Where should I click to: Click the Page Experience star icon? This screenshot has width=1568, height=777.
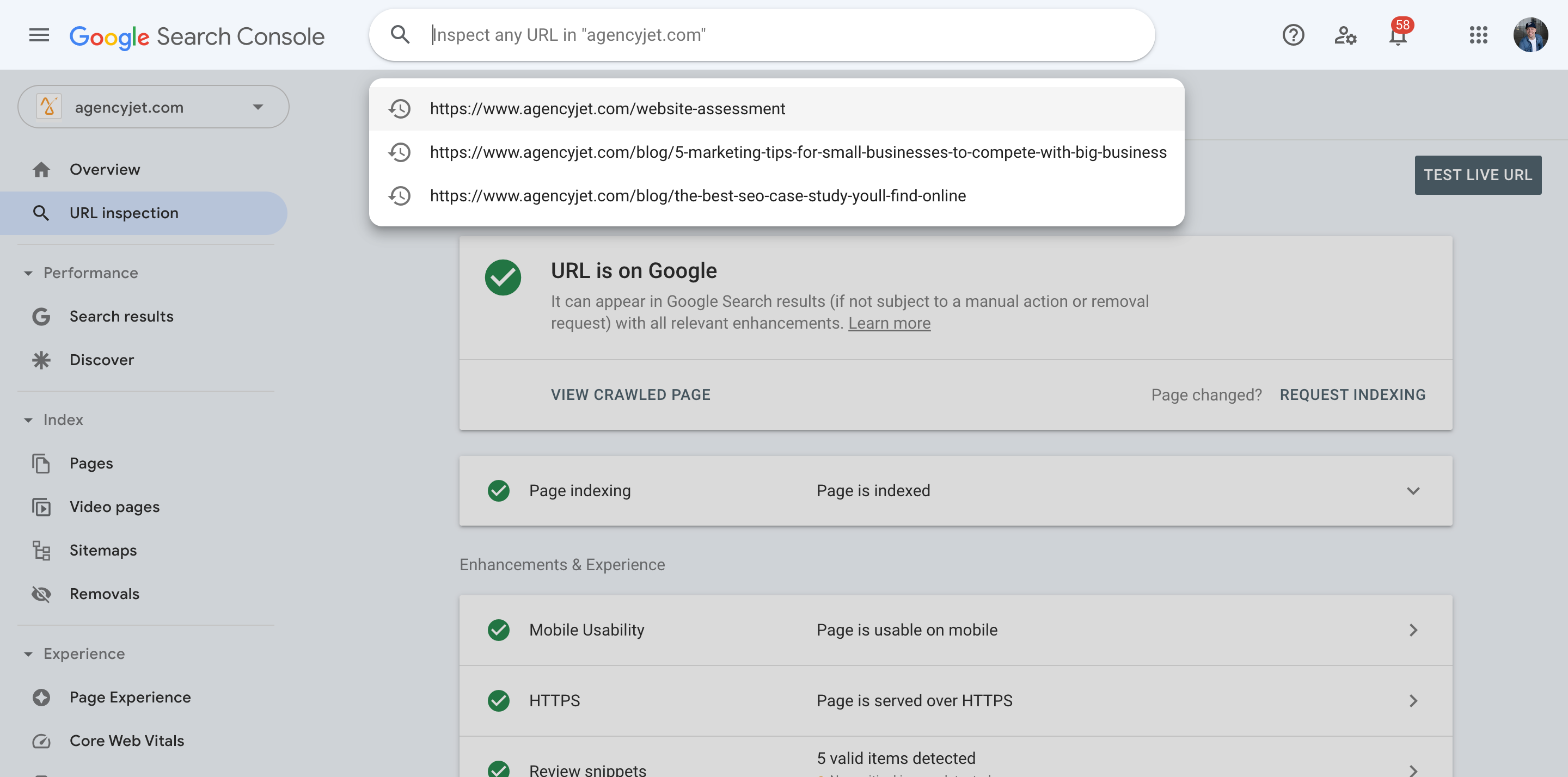(x=41, y=698)
